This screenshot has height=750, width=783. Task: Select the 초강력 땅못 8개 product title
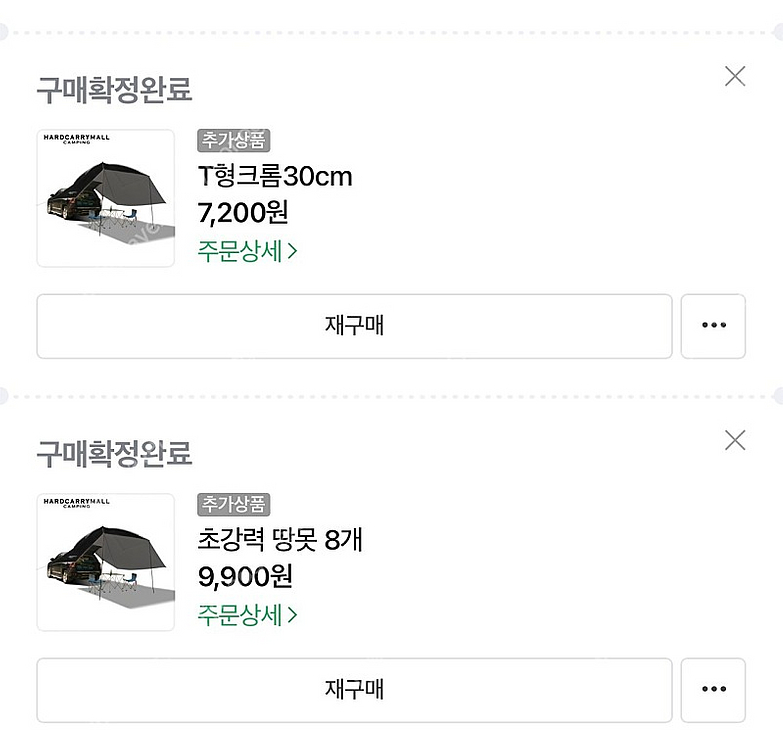(x=280, y=540)
